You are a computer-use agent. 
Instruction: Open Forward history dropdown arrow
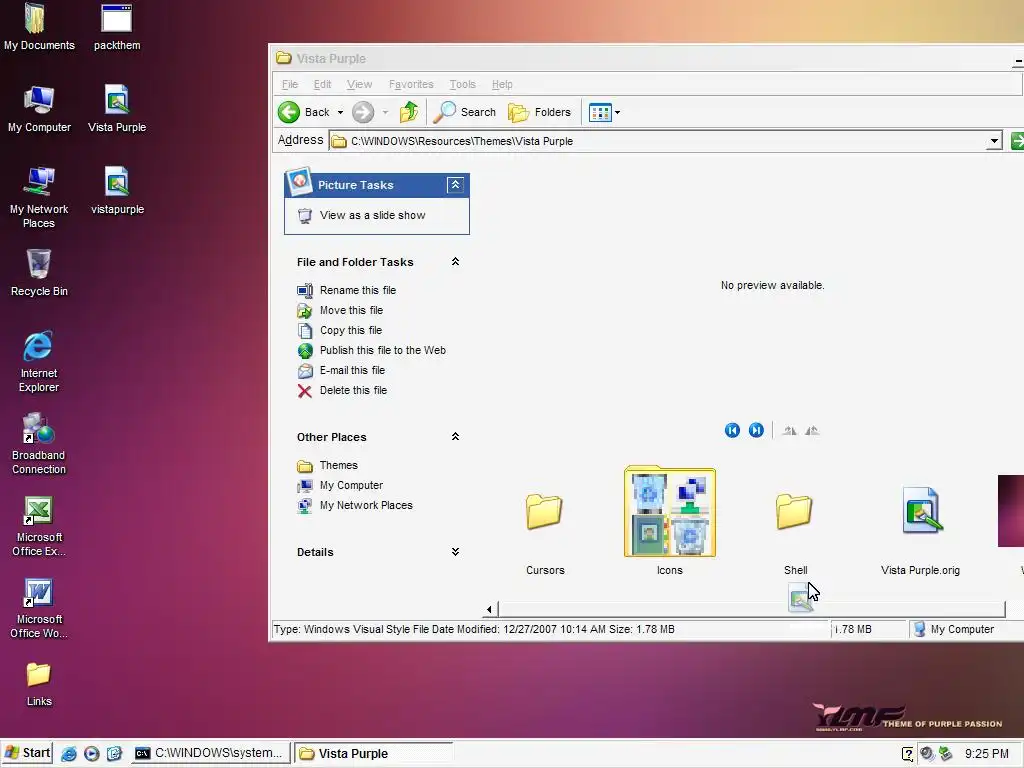[385, 112]
